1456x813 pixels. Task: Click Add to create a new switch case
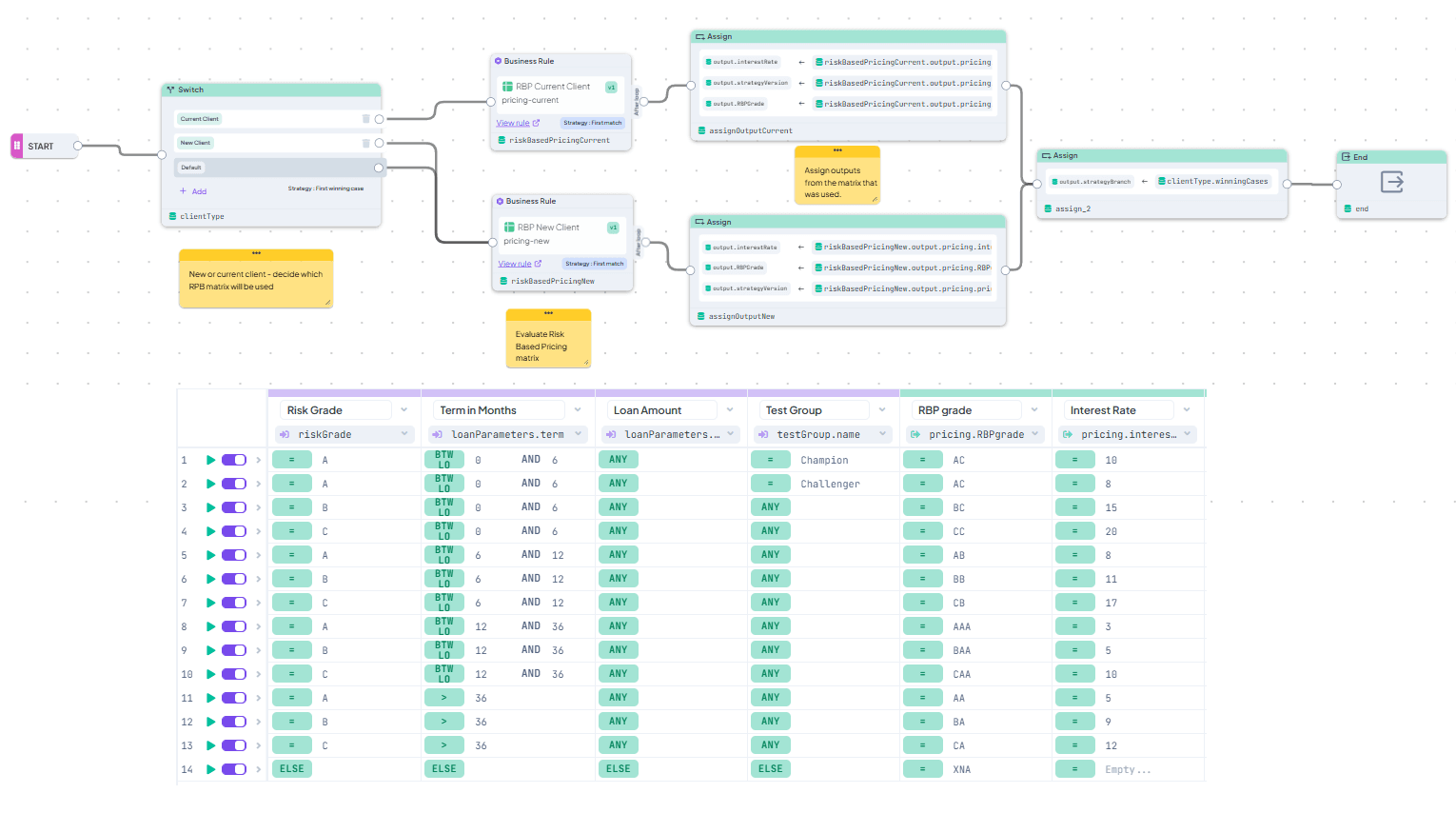click(193, 191)
